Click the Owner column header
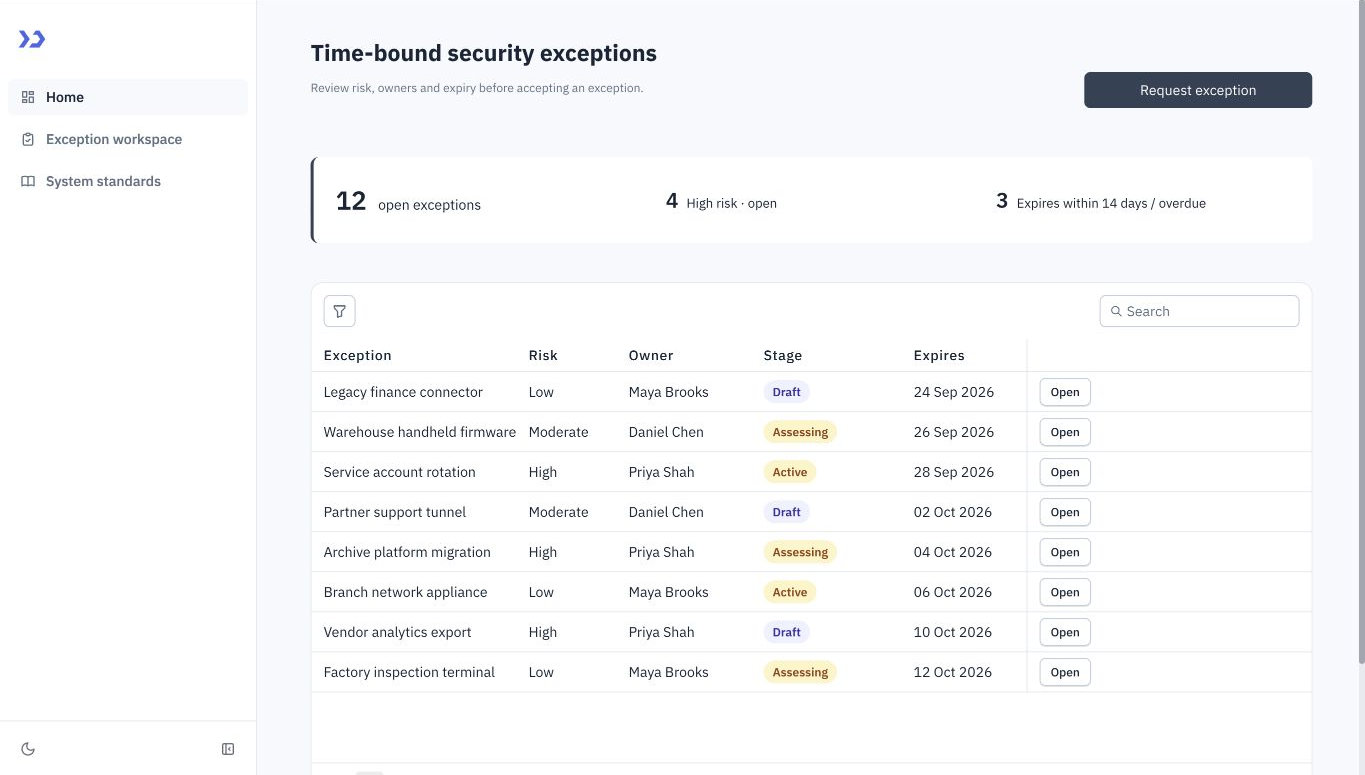 (x=651, y=355)
